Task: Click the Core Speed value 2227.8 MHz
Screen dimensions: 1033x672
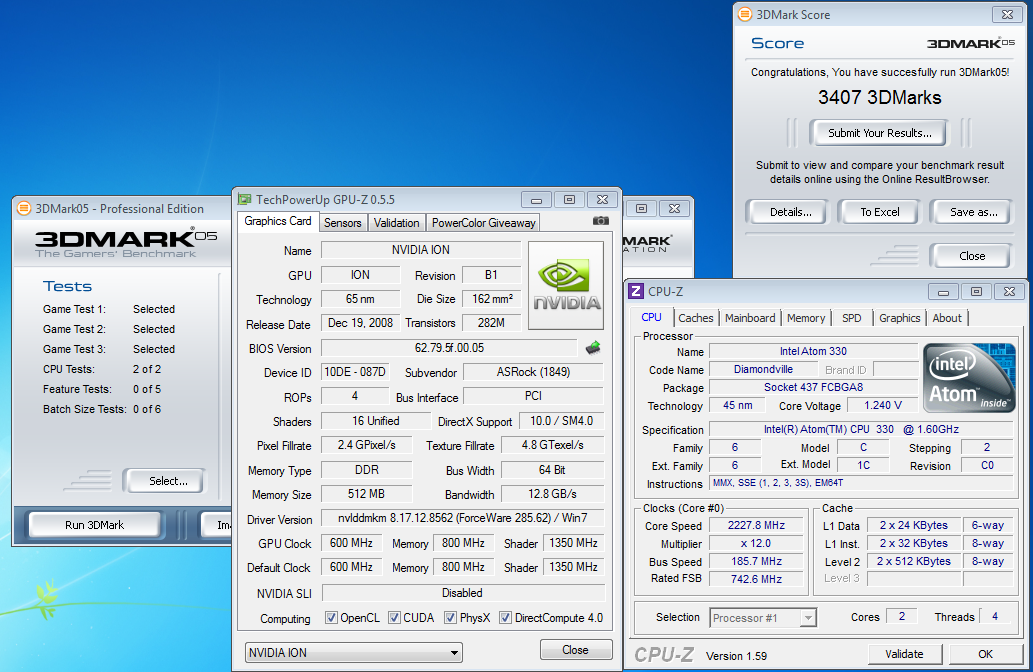Action: (756, 526)
